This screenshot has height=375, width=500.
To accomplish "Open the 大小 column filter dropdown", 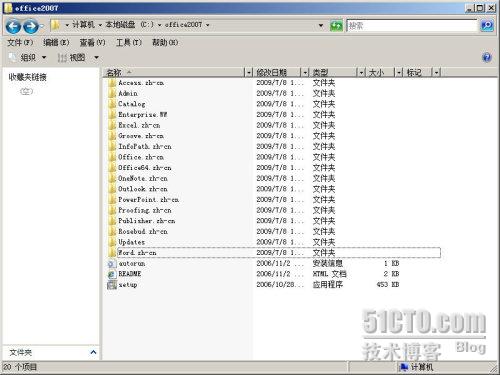I will (x=399, y=72).
